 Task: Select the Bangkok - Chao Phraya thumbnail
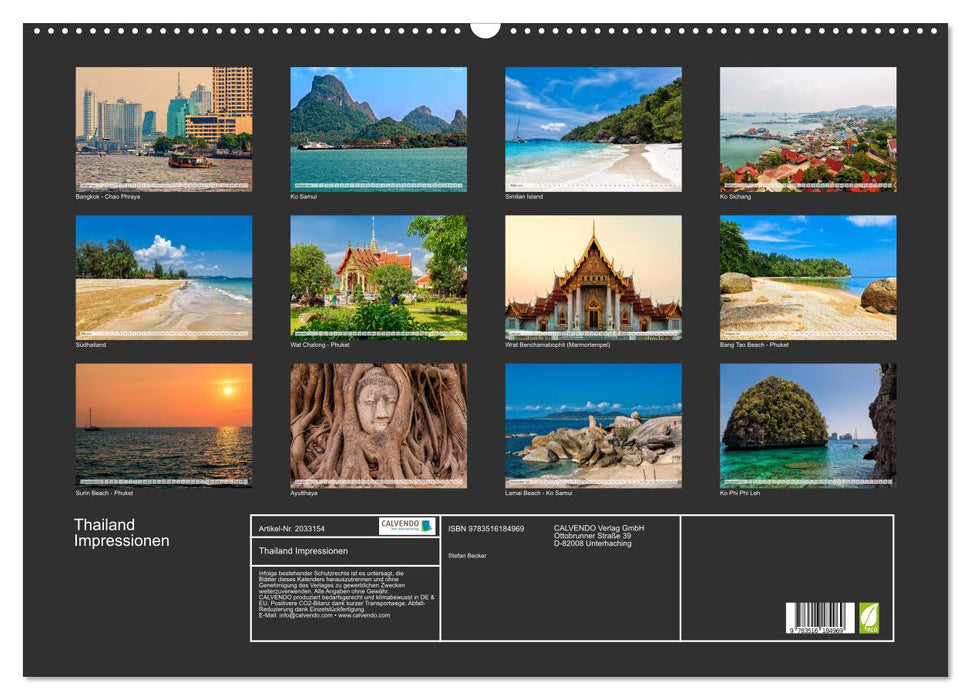click(x=163, y=128)
